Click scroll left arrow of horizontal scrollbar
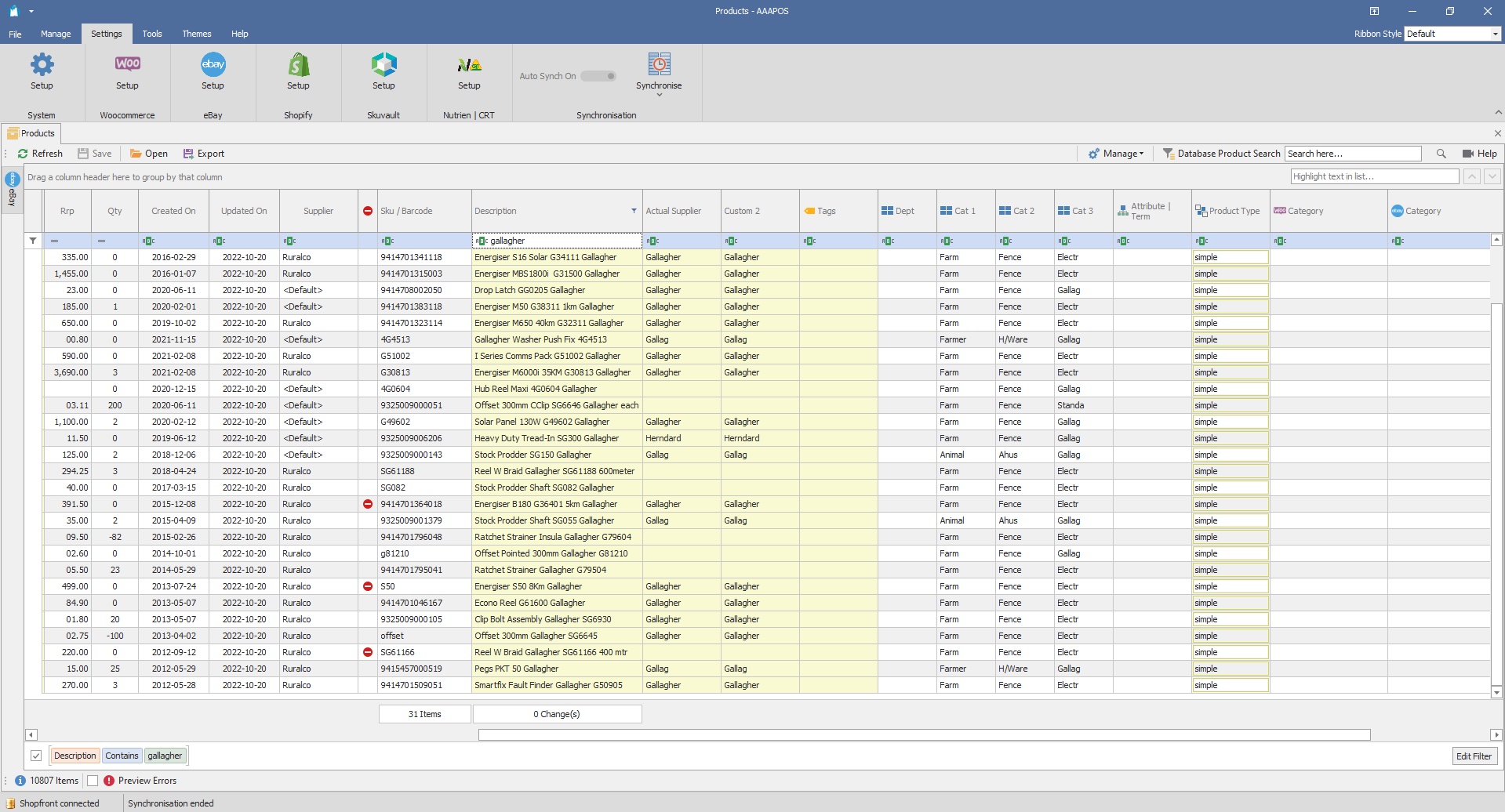Image resolution: width=1505 pixels, height=812 pixels. [x=31, y=735]
